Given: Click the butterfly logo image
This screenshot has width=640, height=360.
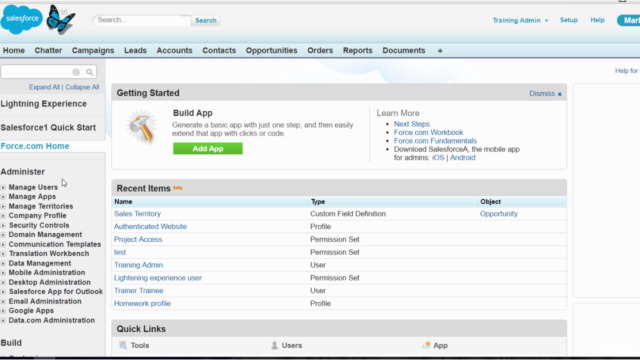Looking at the screenshot, I should point(60,19).
